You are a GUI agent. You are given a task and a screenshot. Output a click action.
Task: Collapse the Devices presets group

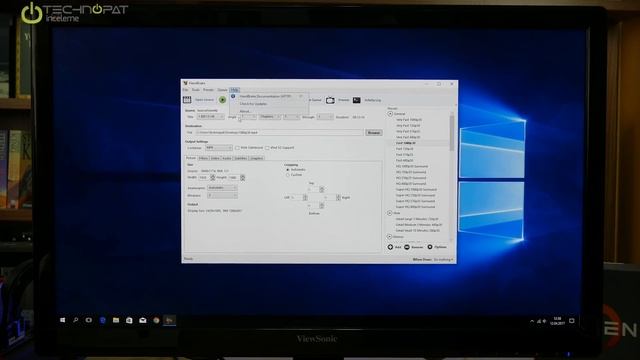tap(389, 237)
